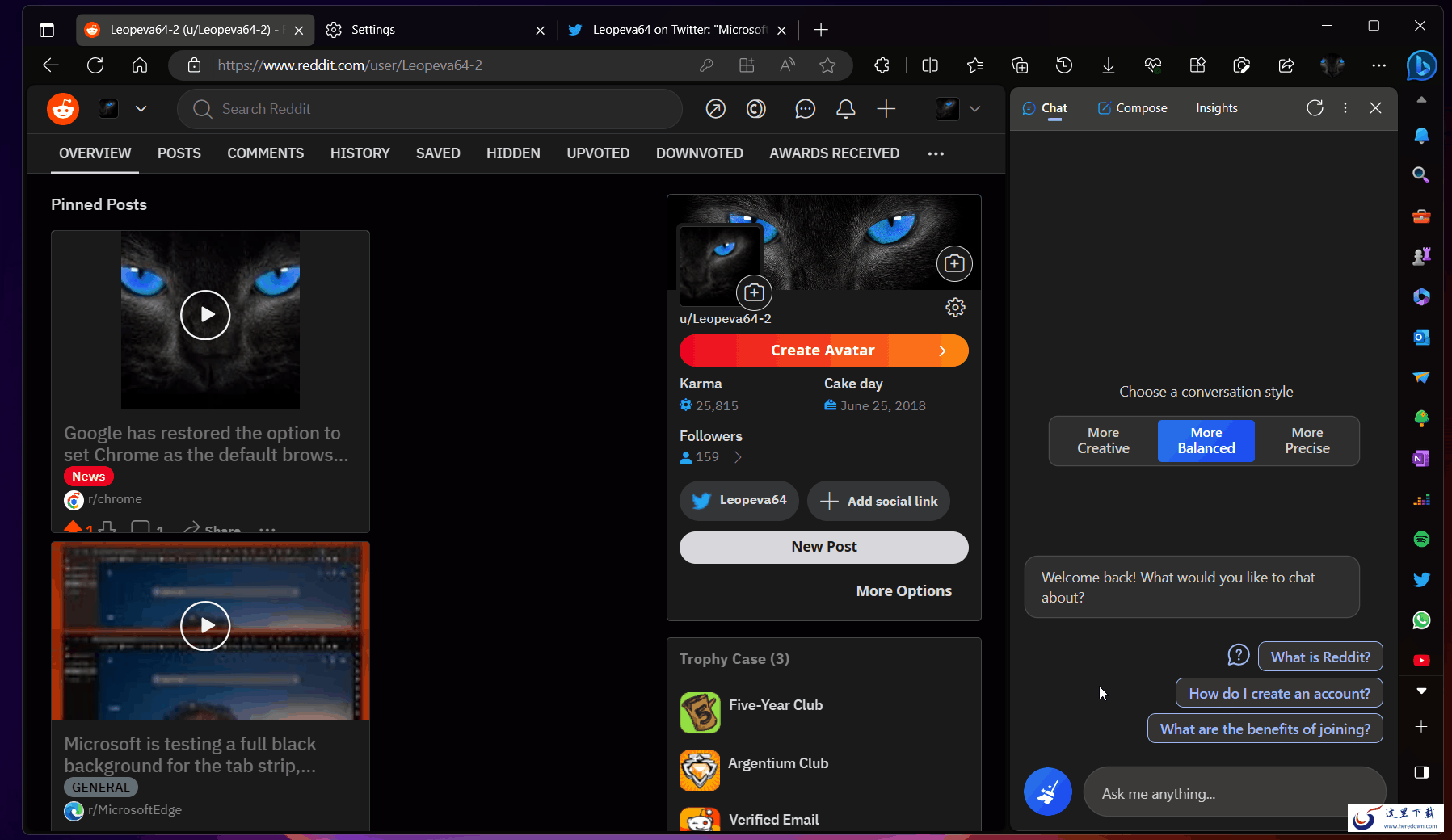Open Games chess icon in Edge sidebar

tap(1421, 256)
